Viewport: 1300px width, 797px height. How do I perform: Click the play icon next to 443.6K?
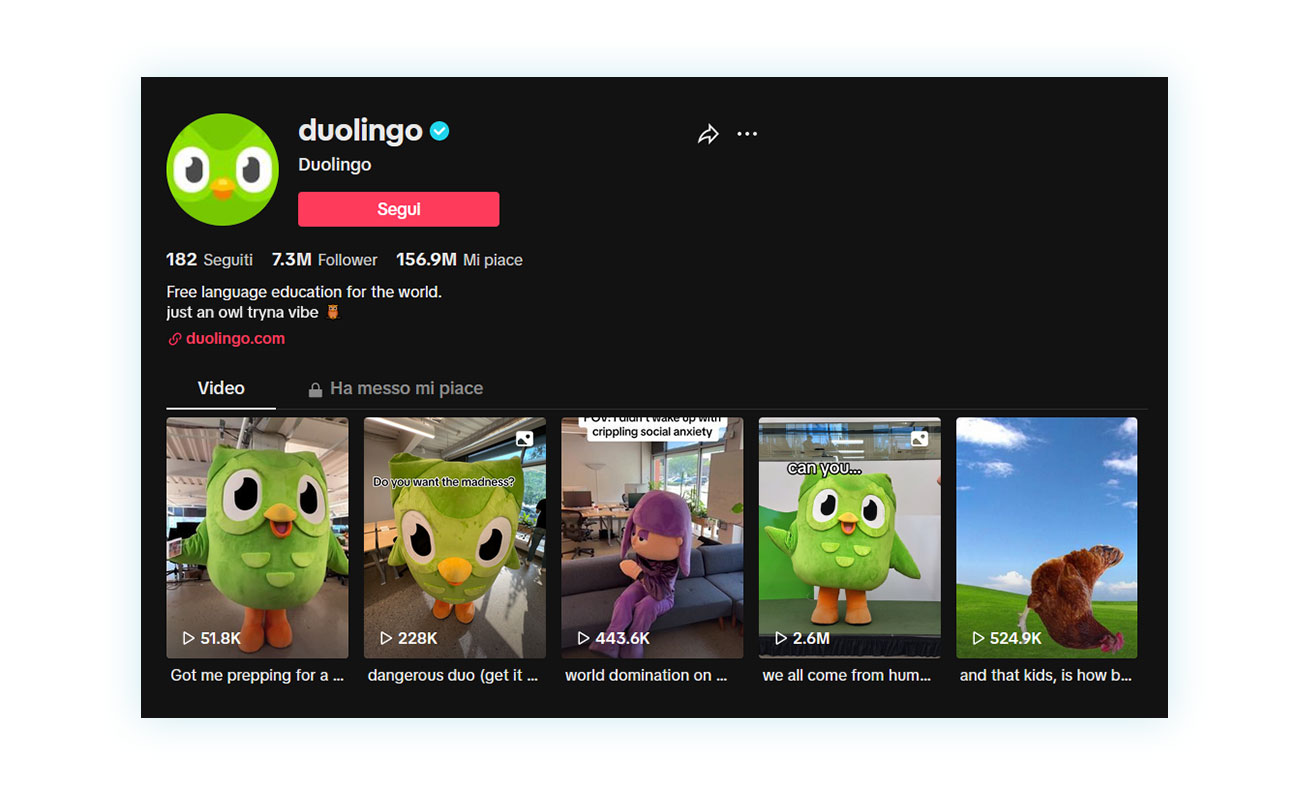pyautogui.click(x=583, y=638)
